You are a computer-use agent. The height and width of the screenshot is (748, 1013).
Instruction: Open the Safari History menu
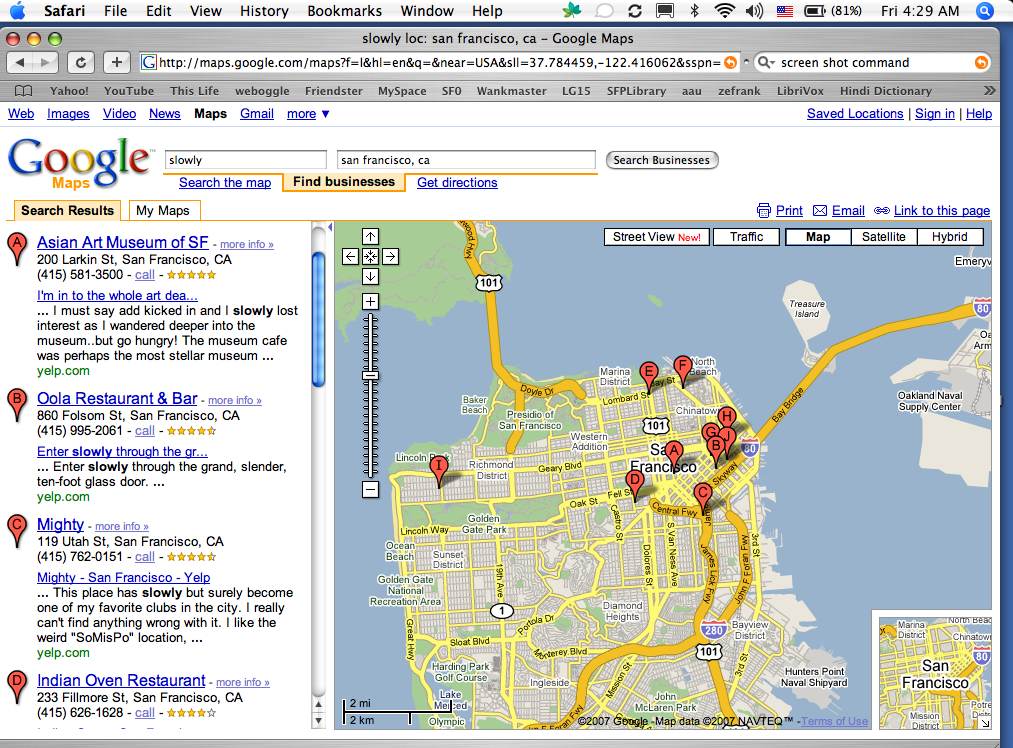264,11
